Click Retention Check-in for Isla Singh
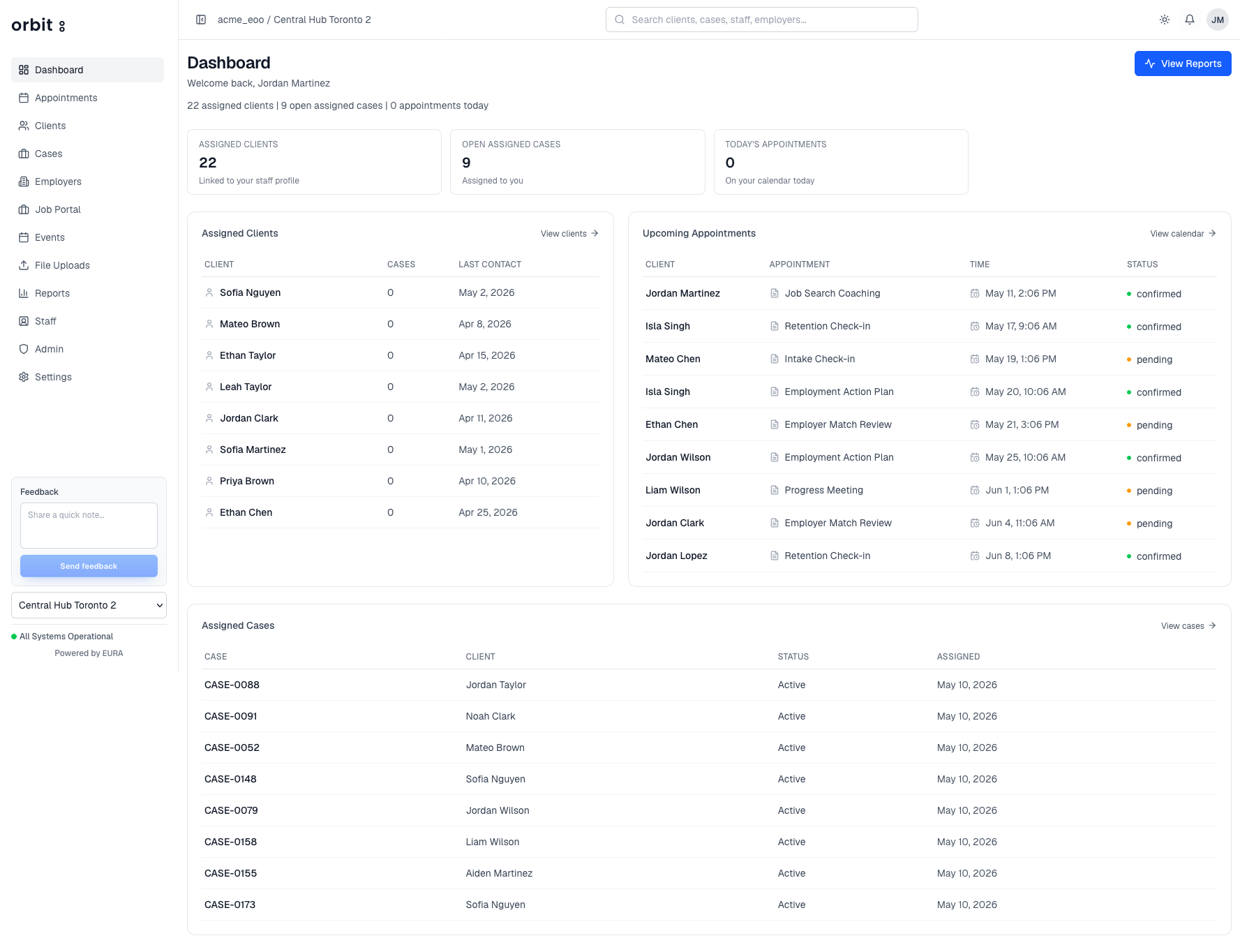1240x952 pixels. tap(827, 326)
